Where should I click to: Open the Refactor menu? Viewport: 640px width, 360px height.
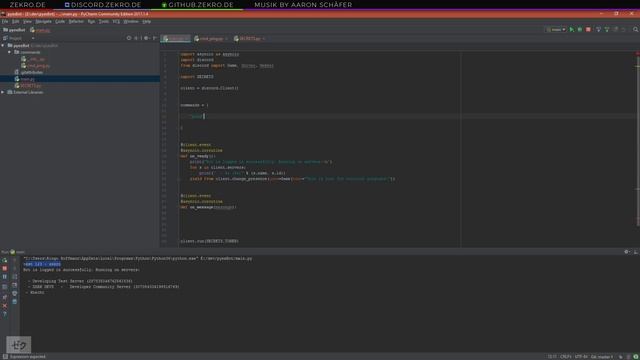pyautogui.click(x=76, y=21)
